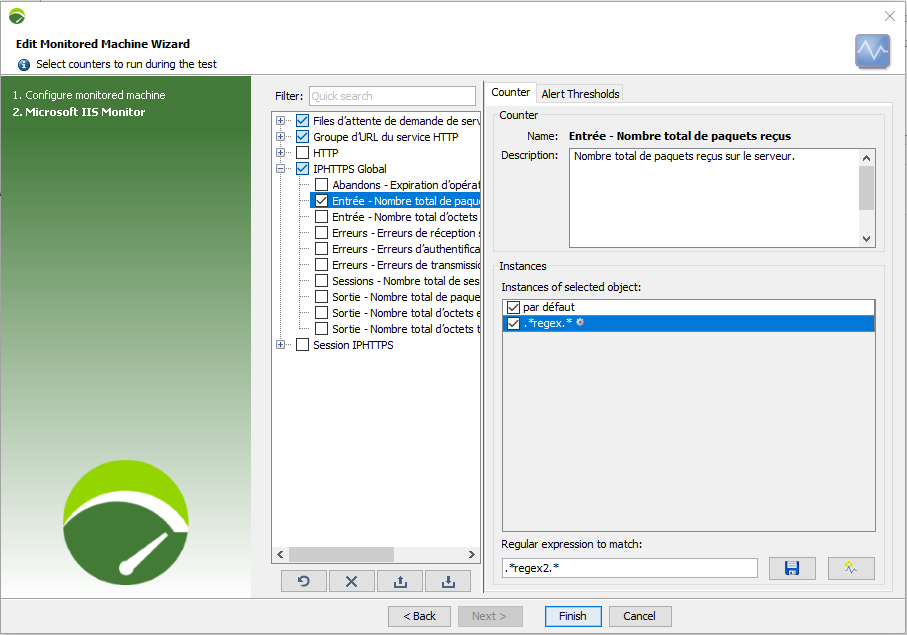Click the X delete icon below tree

[352, 581]
